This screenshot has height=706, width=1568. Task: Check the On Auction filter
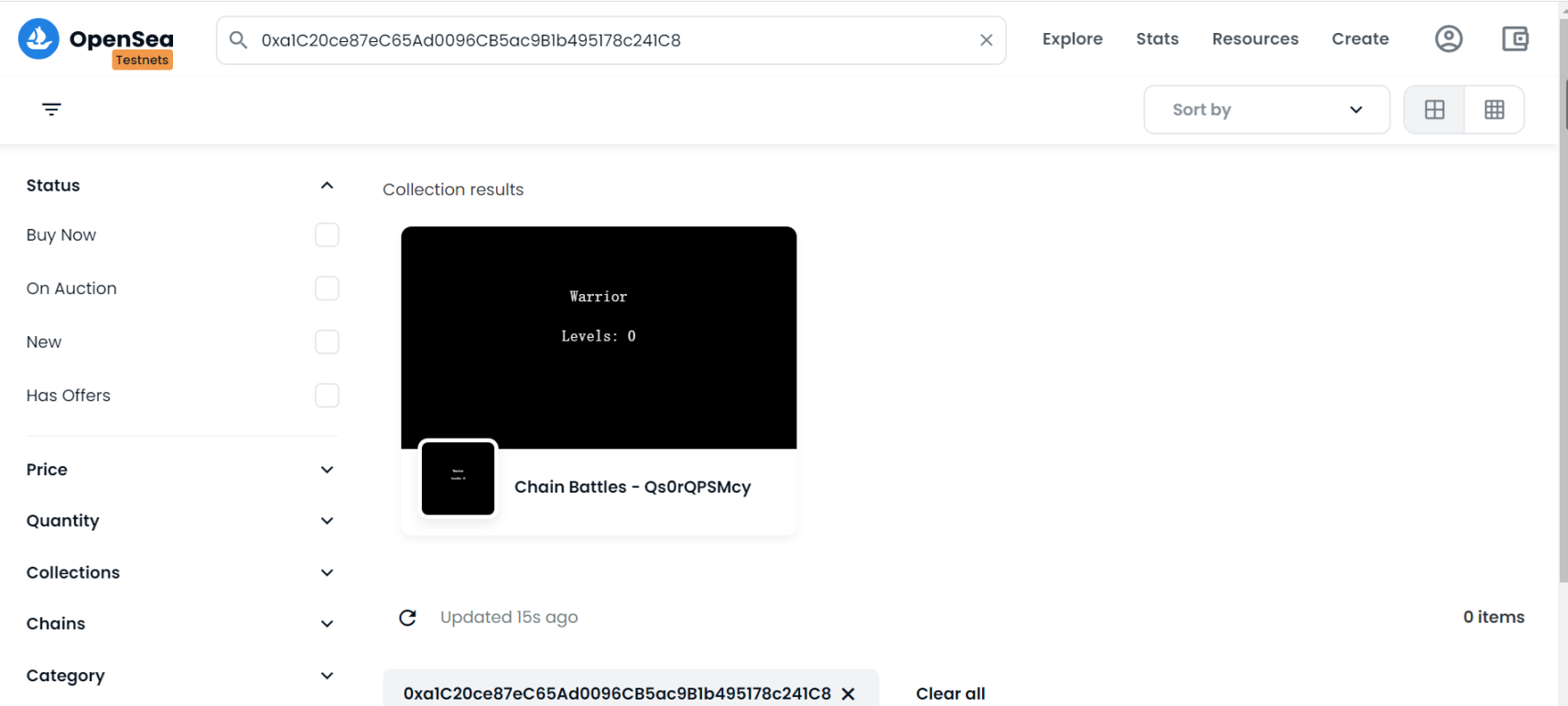327,288
